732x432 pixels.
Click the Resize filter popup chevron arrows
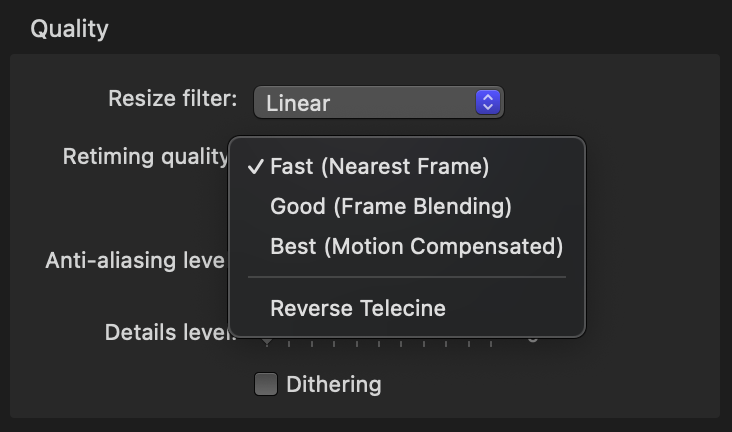tap(488, 101)
